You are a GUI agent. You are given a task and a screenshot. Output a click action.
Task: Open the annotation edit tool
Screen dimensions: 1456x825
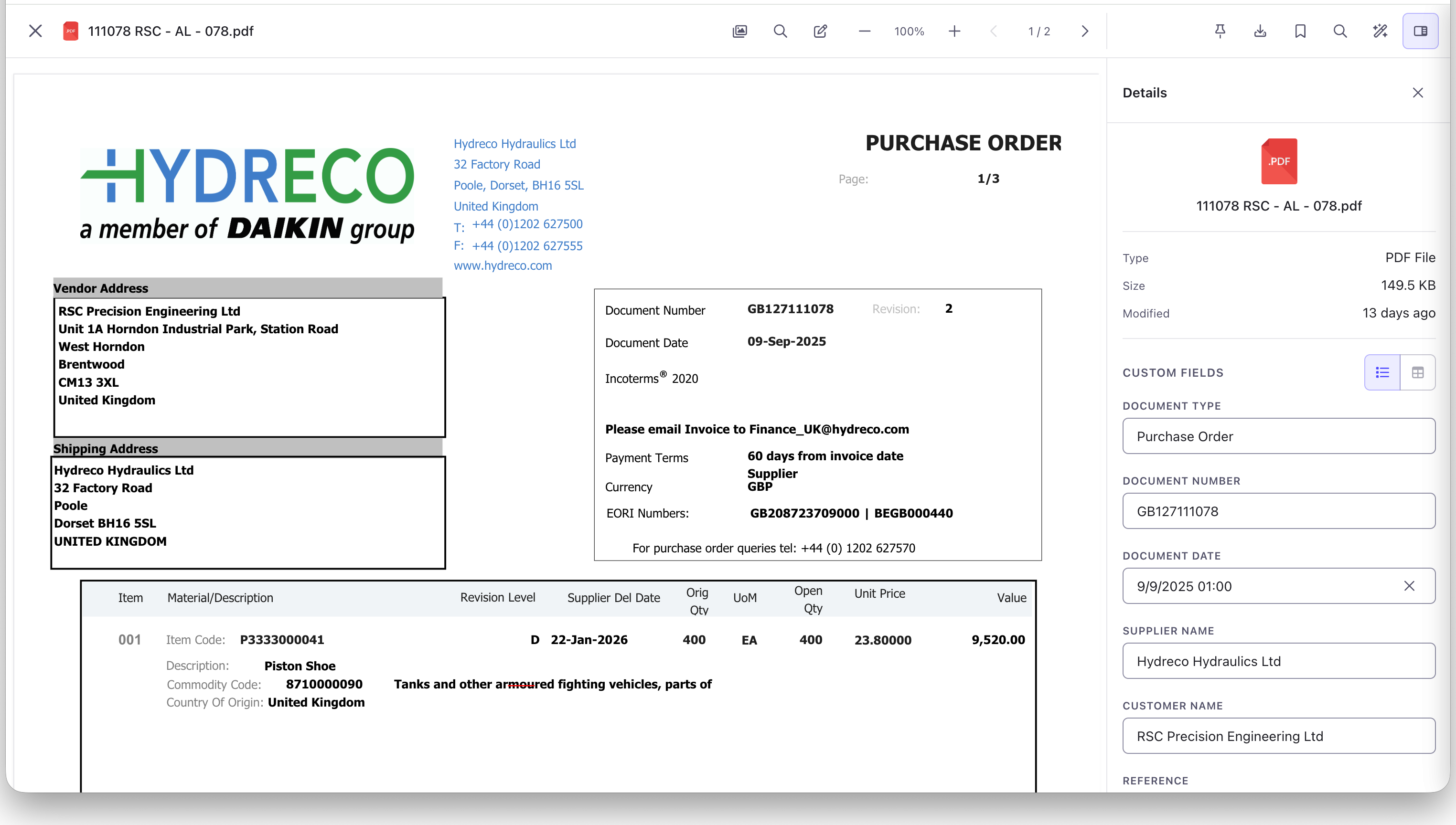coord(820,31)
